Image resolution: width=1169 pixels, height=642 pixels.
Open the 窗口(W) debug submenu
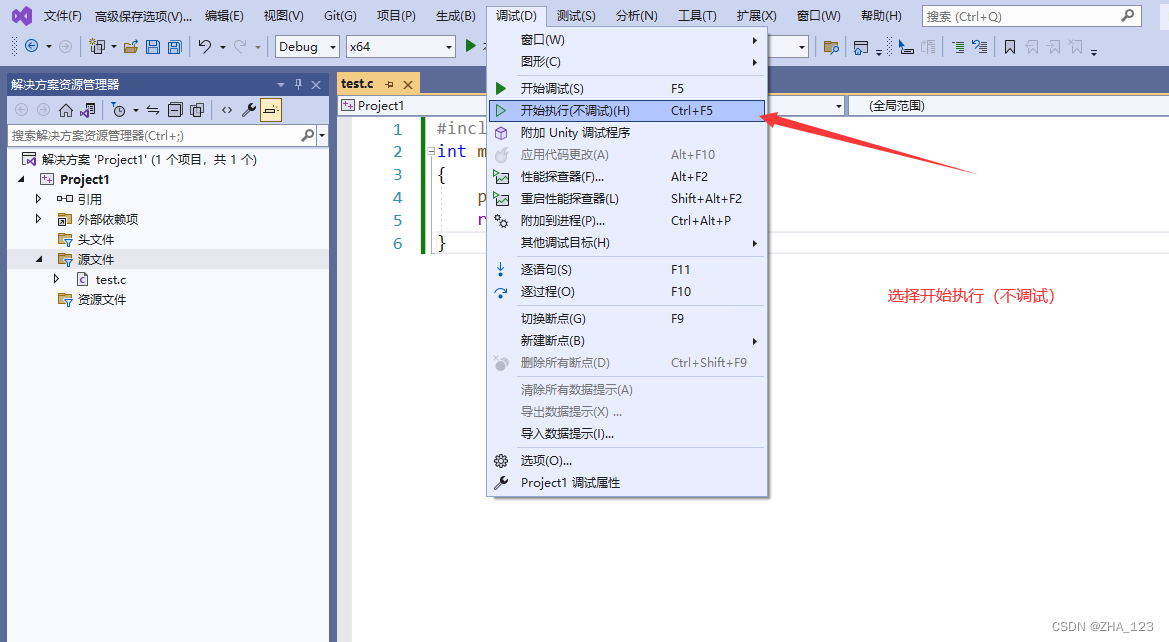click(627, 40)
